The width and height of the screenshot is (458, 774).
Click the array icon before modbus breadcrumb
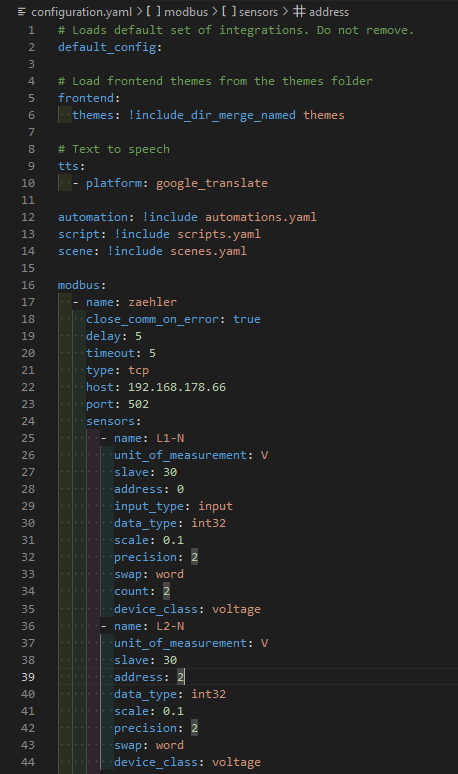153,11
